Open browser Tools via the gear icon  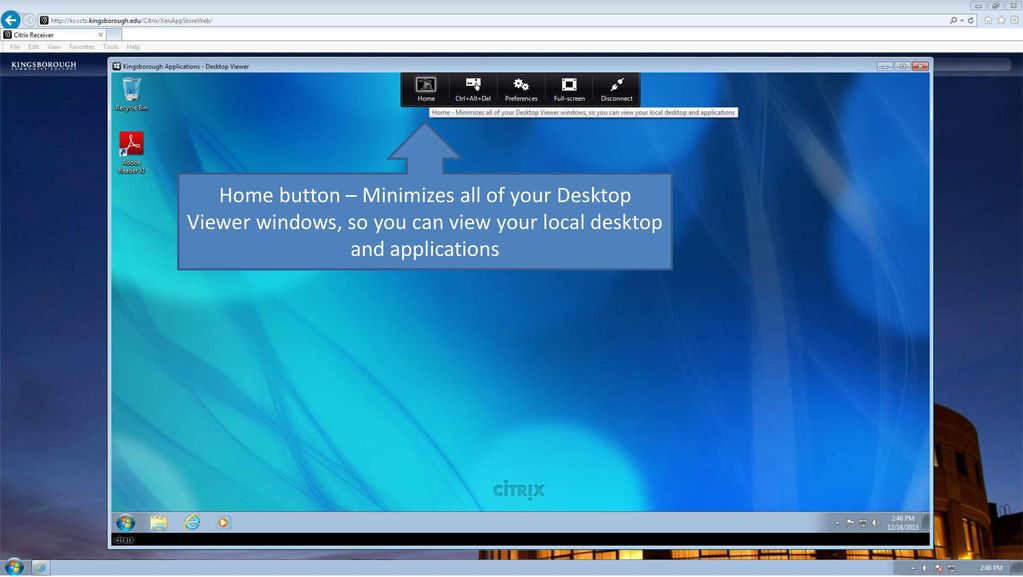[1015, 20]
